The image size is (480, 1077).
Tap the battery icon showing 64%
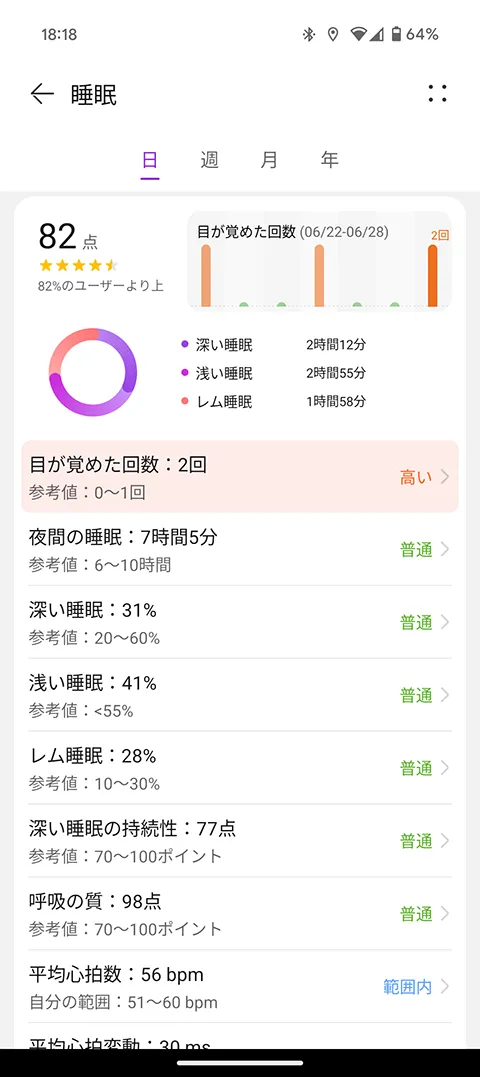click(396, 34)
